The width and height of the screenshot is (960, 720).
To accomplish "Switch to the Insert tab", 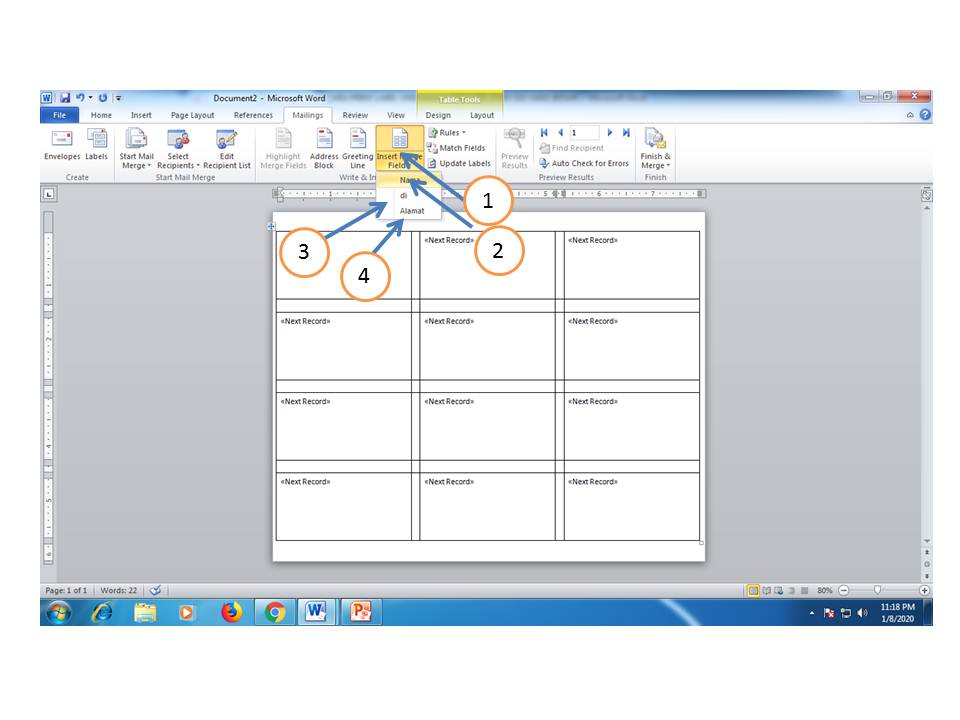I will pyautogui.click(x=141, y=115).
